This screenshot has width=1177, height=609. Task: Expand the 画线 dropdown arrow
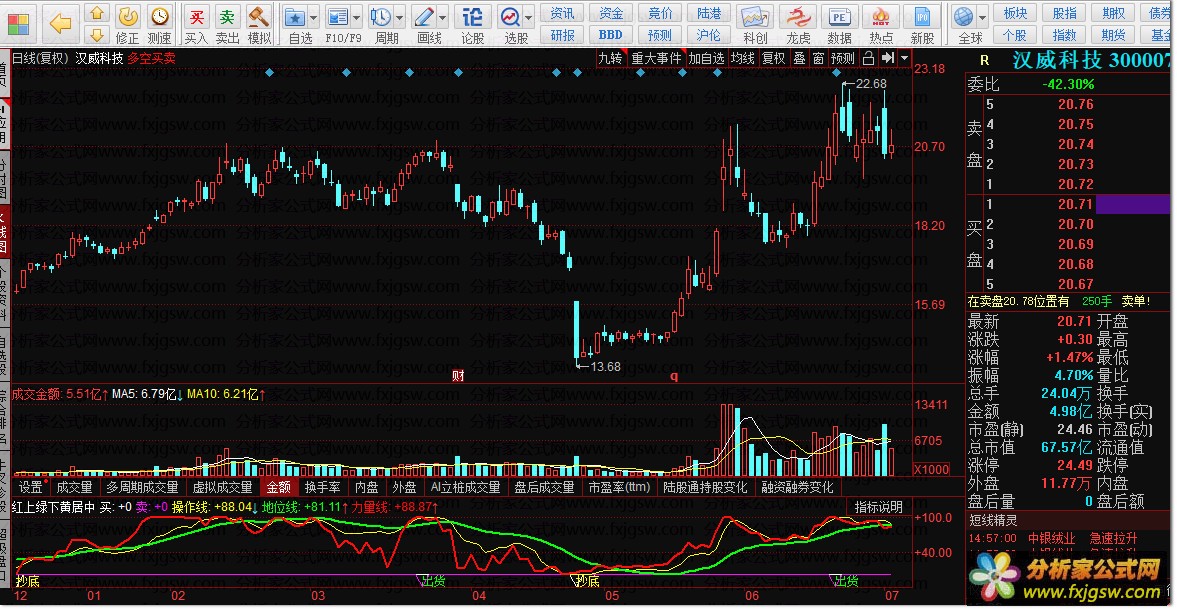pyautogui.click(x=444, y=17)
